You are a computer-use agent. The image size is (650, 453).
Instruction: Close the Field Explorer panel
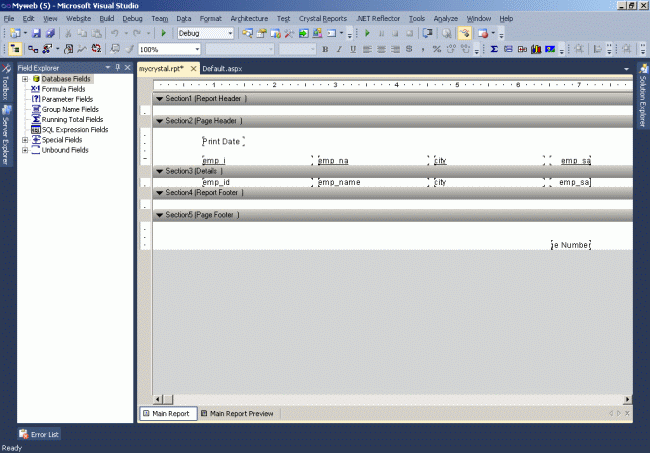128,67
